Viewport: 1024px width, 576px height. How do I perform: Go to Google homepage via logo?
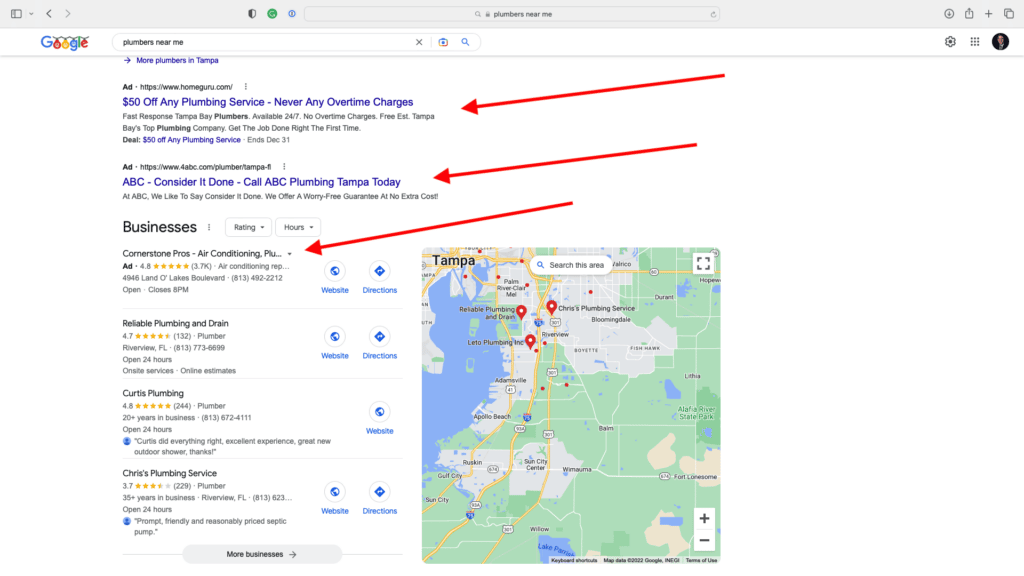(x=65, y=42)
